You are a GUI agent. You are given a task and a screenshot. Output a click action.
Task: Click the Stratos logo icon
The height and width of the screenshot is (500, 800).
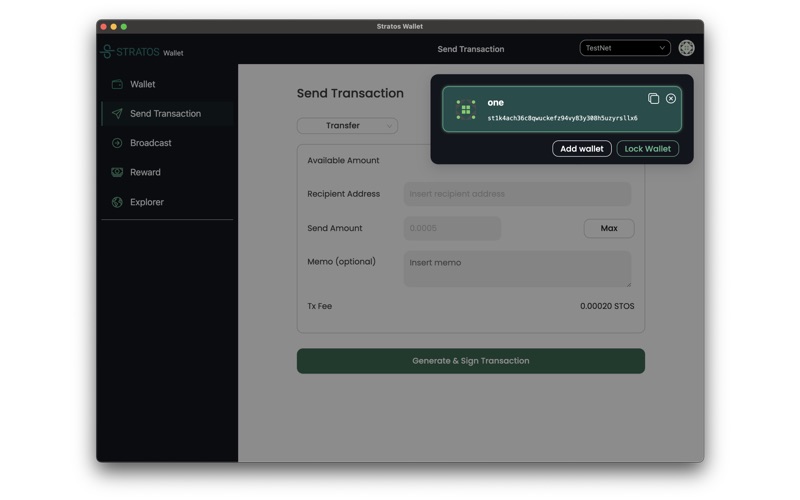tap(107, 52)
